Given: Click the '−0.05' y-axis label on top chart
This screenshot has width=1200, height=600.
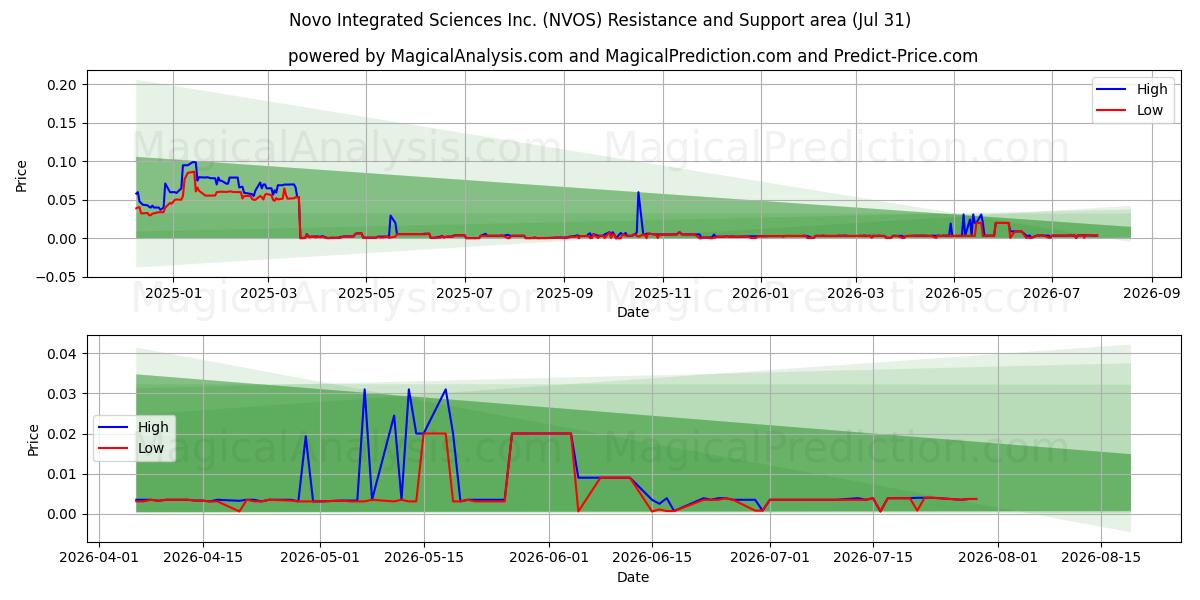Looking at the screenshot, I should click(57, 277).
